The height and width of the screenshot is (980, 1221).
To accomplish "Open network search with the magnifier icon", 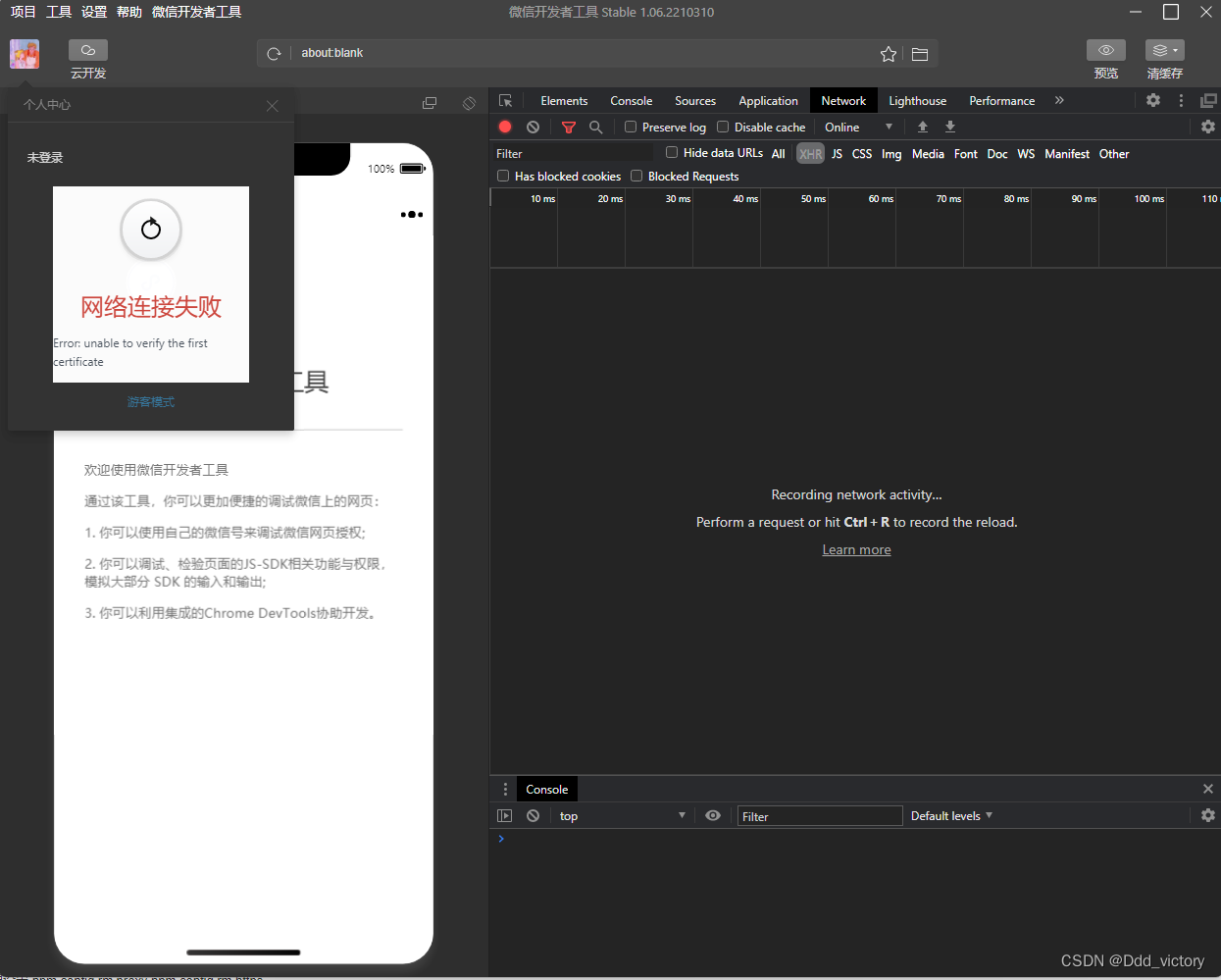I will pos(595,127).
